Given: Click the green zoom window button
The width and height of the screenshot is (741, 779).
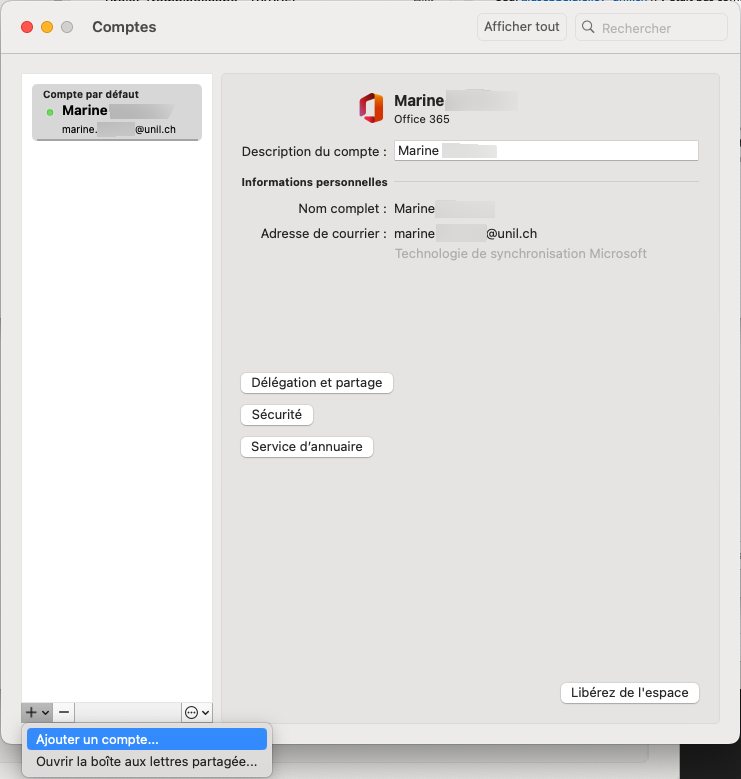Looking at the screenshot, I should tap(67, 27).
